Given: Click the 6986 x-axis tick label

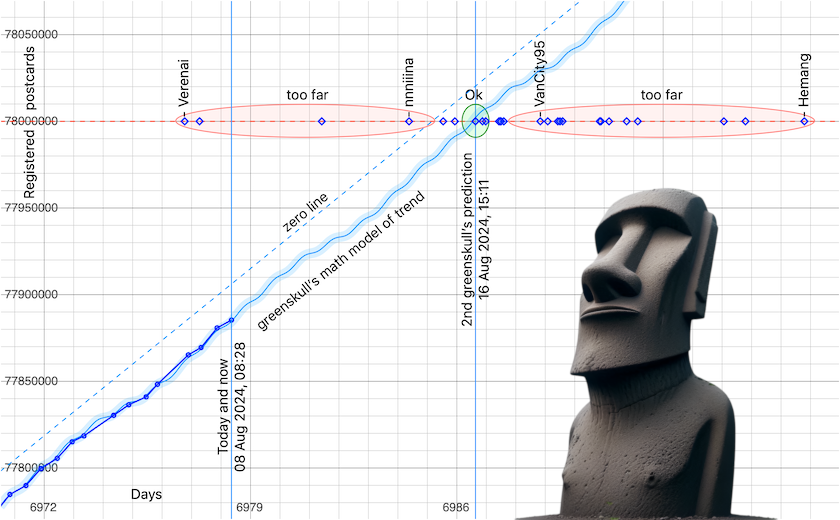Looking at the screenshot, I should coord(456,508).
